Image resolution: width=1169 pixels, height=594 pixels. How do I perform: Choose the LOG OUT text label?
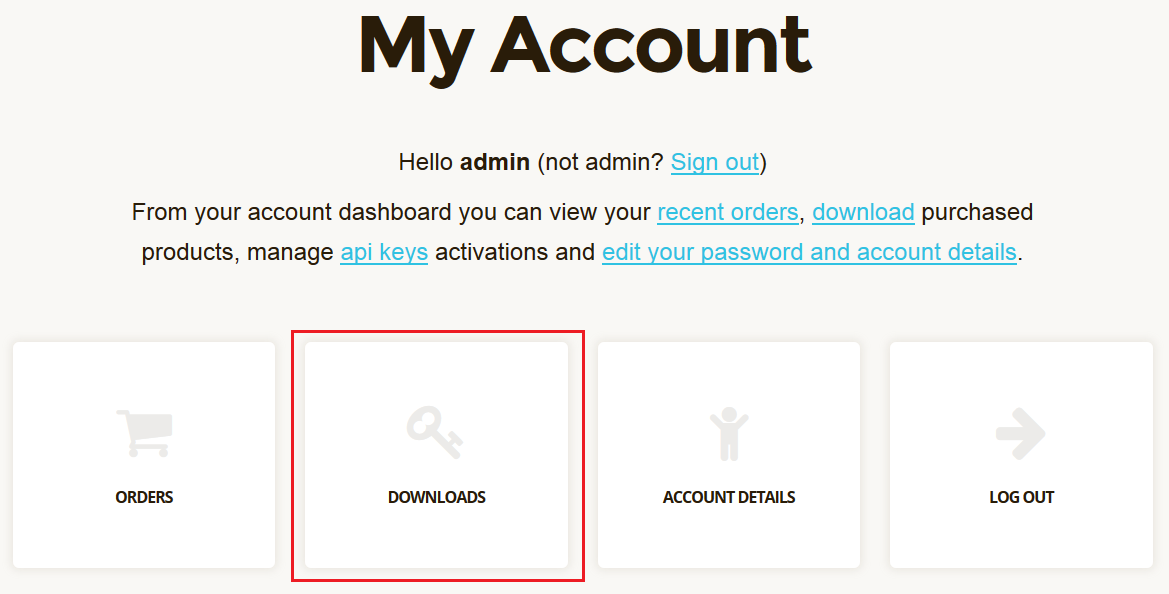click(1021, 497)
